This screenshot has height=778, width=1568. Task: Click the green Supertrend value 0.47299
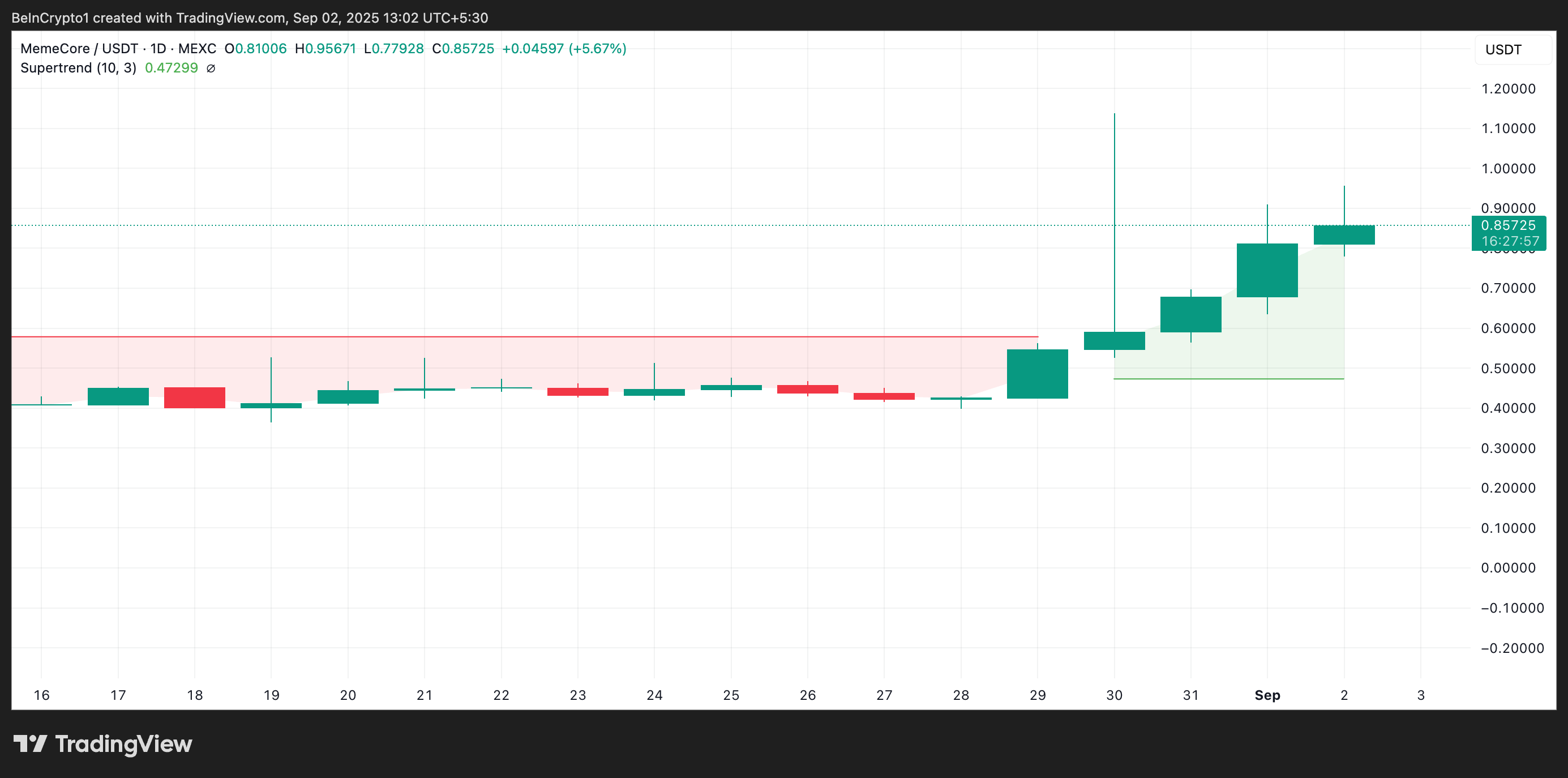pos(171,68)
